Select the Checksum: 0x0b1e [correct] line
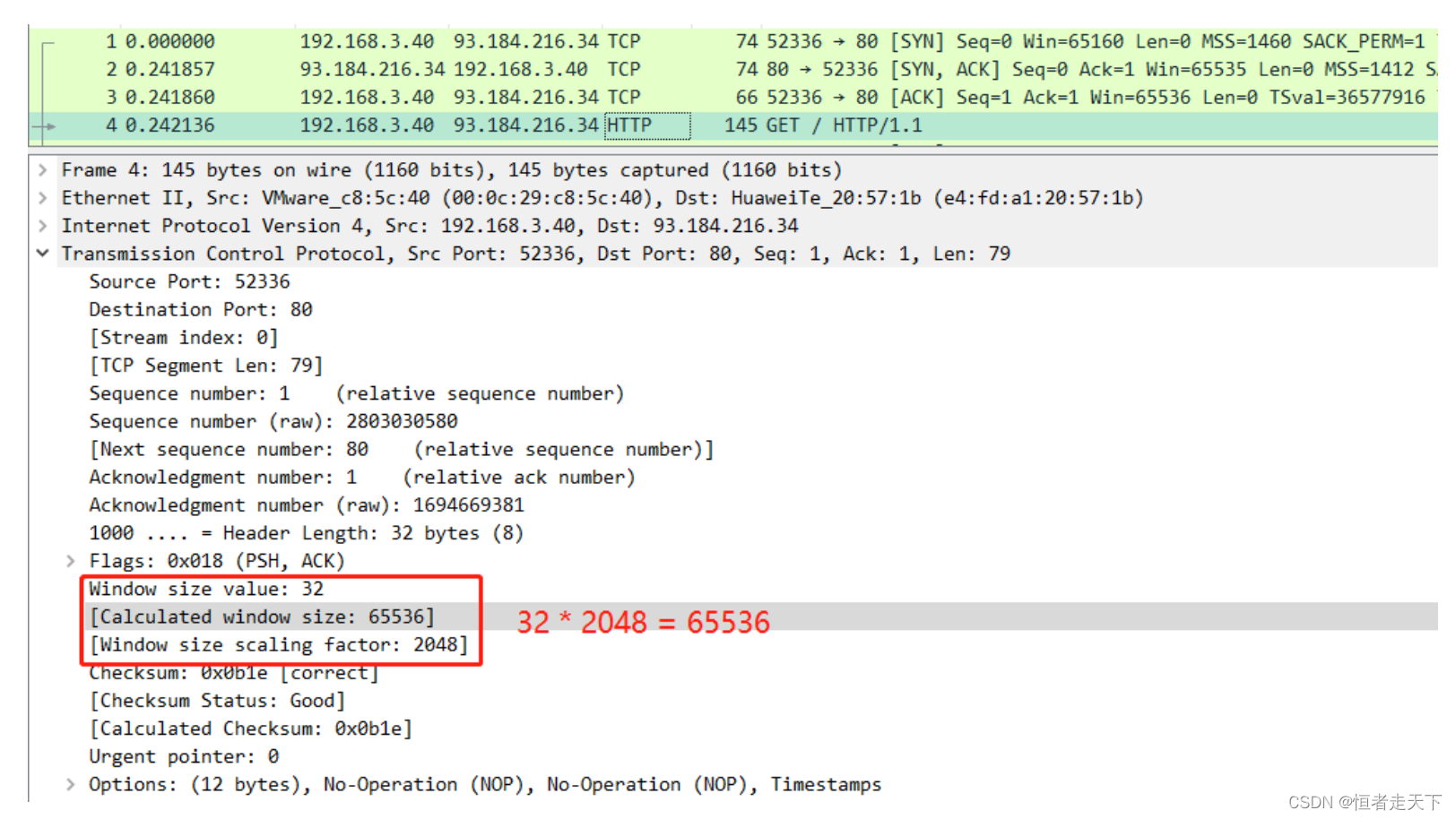Viewport: 1456px width, 819px height. 234,673
